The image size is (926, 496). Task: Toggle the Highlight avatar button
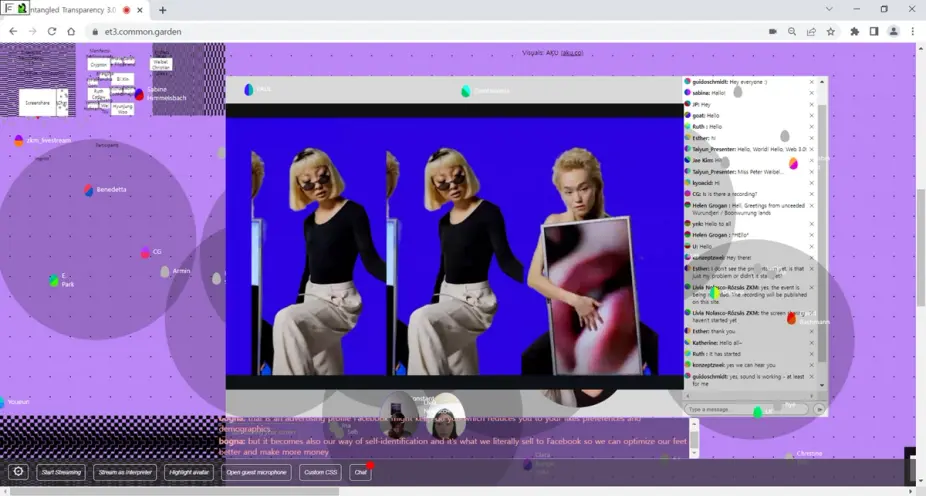click(189, 472)
